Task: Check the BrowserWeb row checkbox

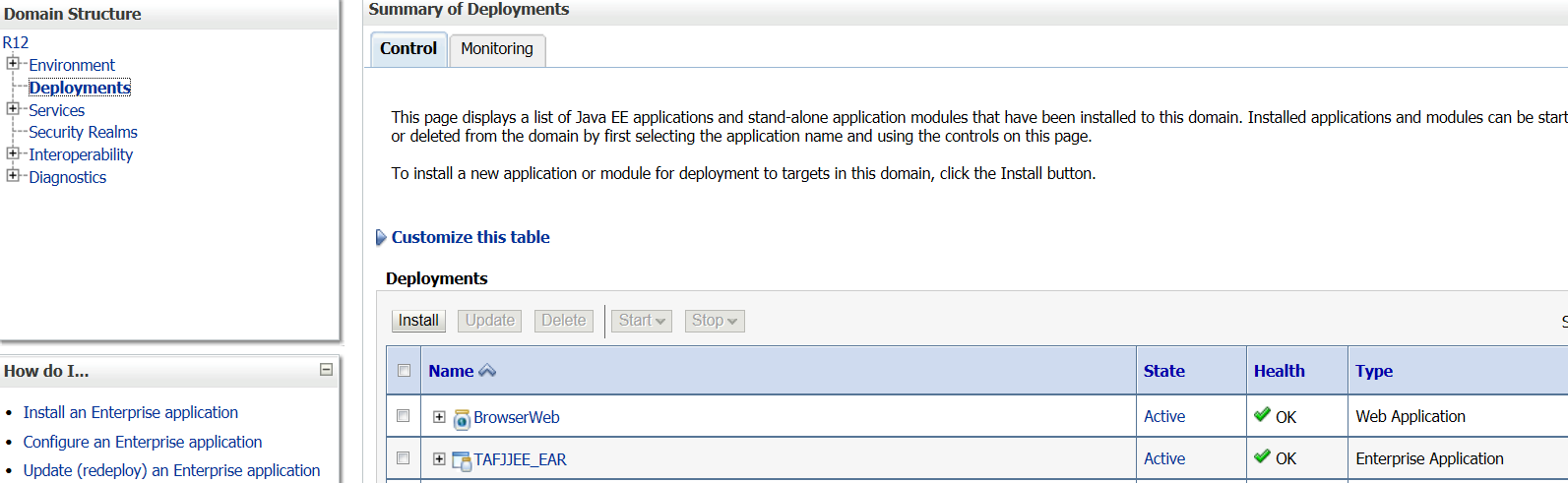Action: click(404, 416)
